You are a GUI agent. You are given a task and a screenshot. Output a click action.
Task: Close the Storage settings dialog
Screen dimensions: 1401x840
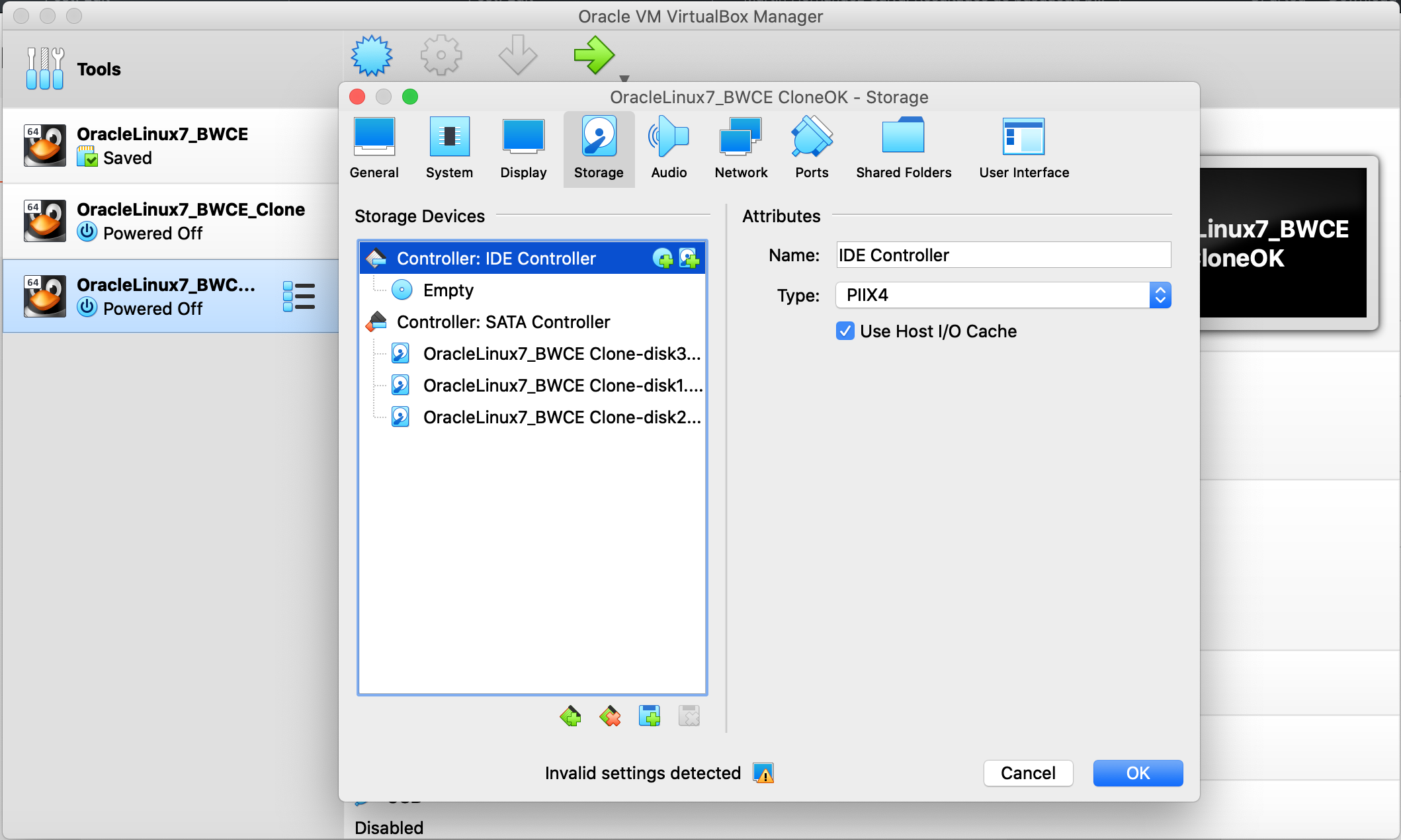[357, 97]
